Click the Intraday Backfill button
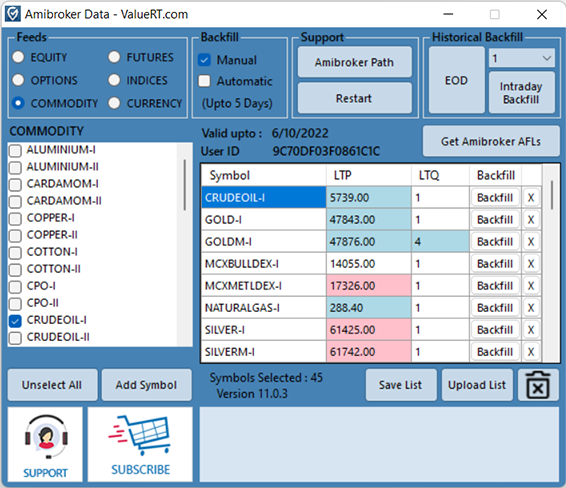 click(x=522, y=93)
